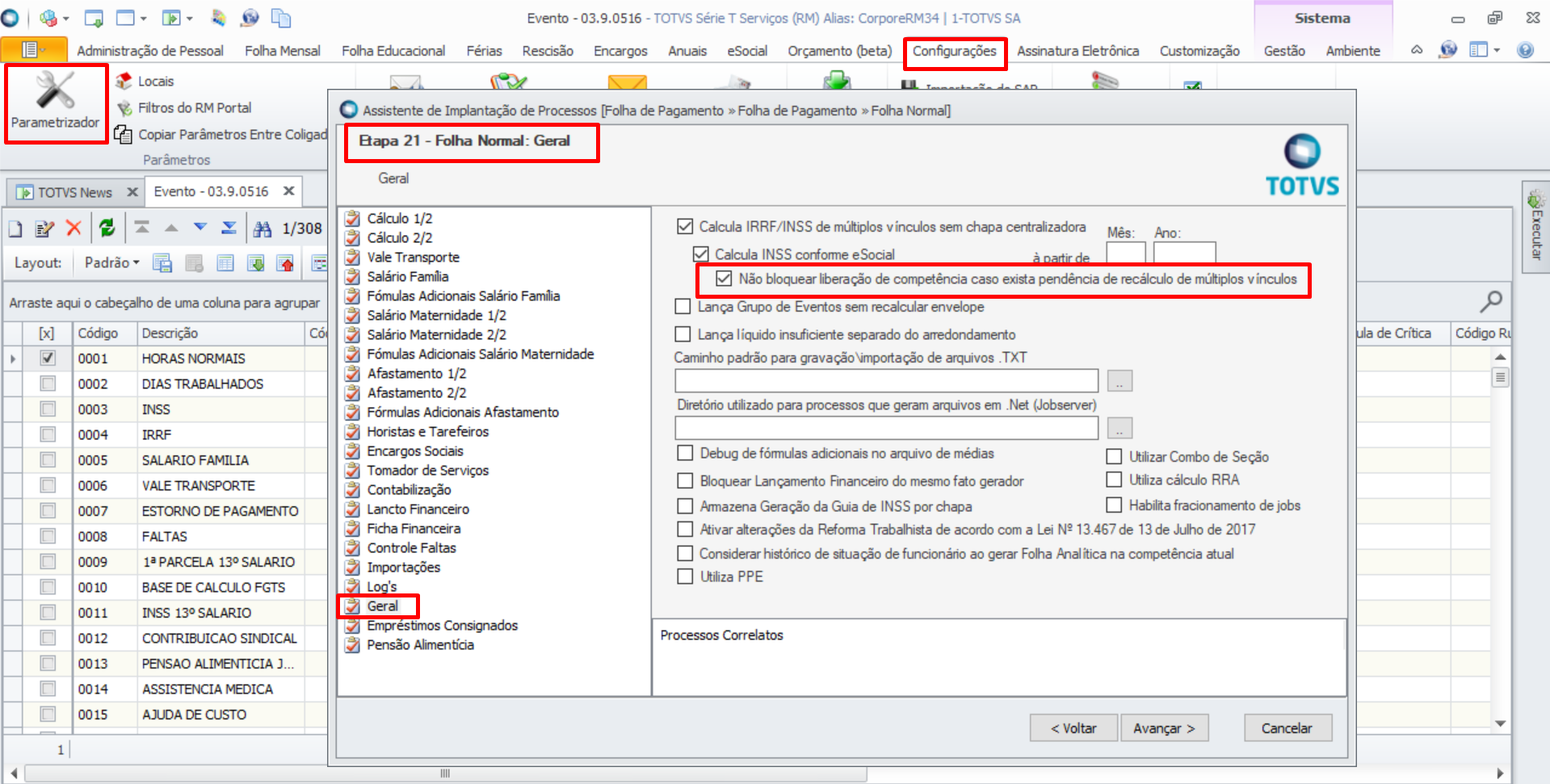Enable Utiliza cálculo RRA
The width and height of the screenshot is (1550, 784).
tap(1114, 480)
